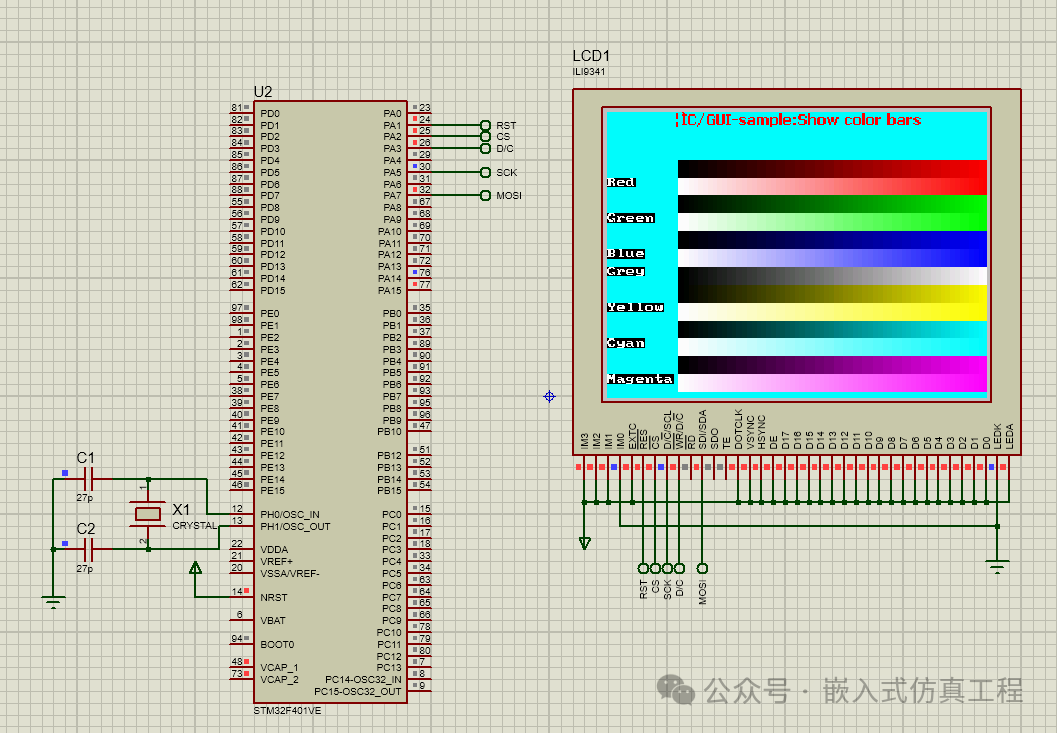The width and height of the screenshot is (1057, 733).
Task: Select capacitor C2
Action: click(88, 549)
